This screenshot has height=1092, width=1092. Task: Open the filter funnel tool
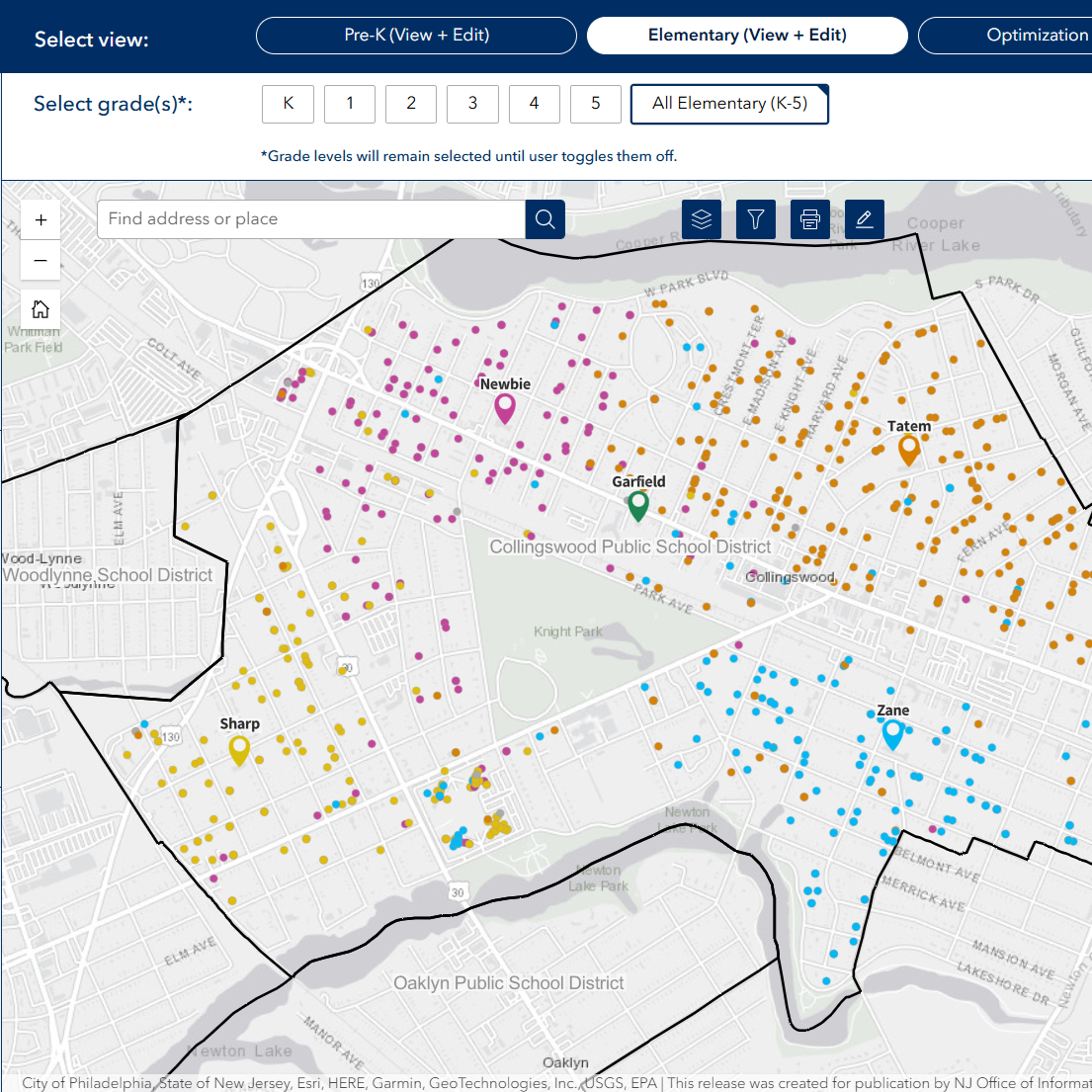(x=756, y=219)
